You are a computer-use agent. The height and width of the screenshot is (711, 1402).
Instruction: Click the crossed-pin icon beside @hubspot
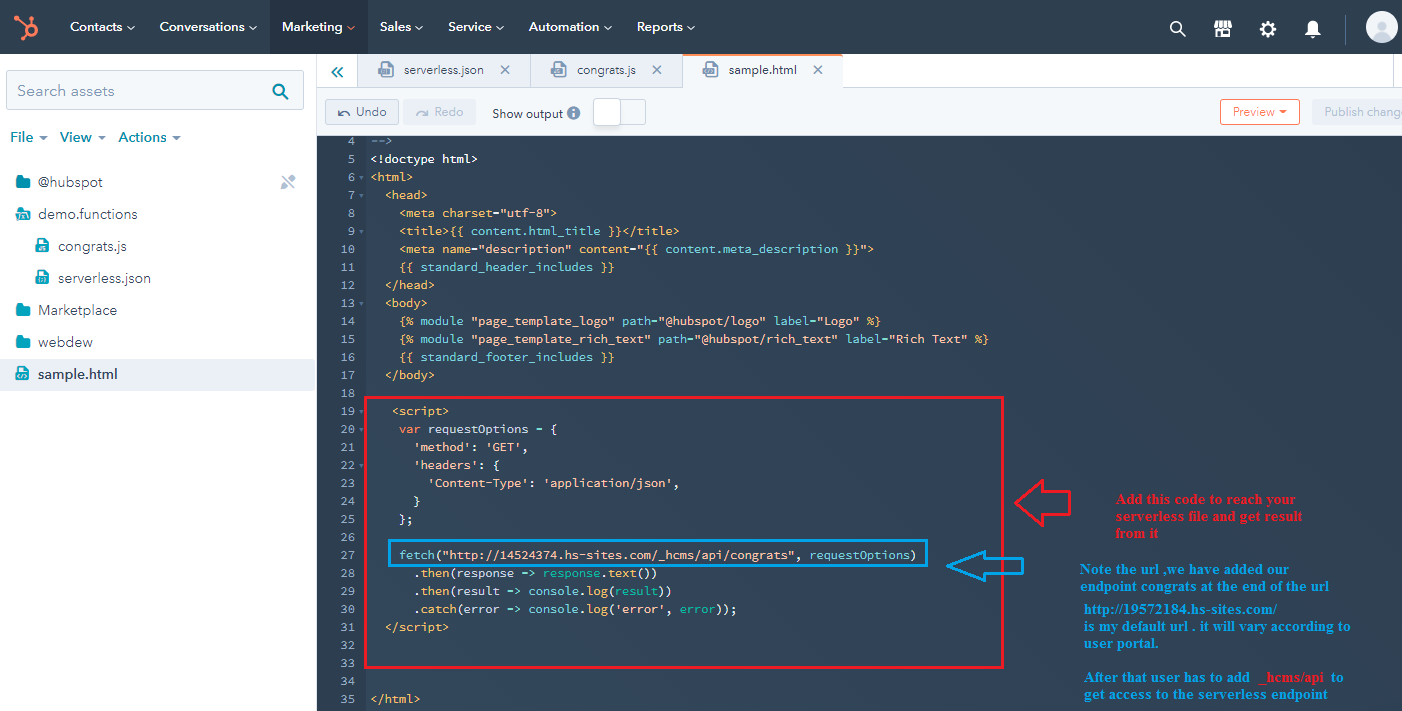288,181
